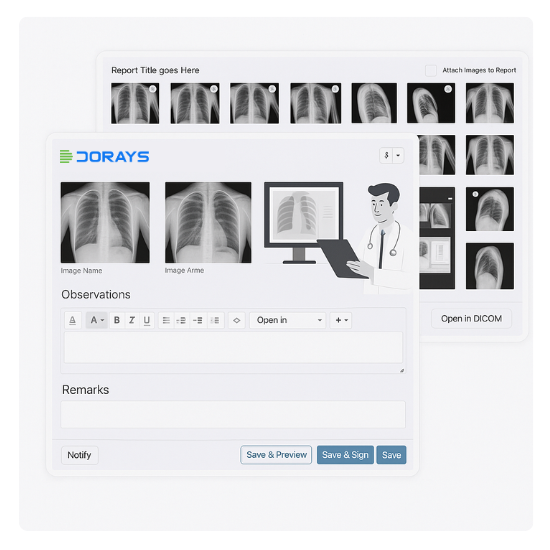Image resolution: width=550 pixels, height=550 pixels.
Task: Toggle underline formatting in Observations toolbar
Action: point(147,320)
